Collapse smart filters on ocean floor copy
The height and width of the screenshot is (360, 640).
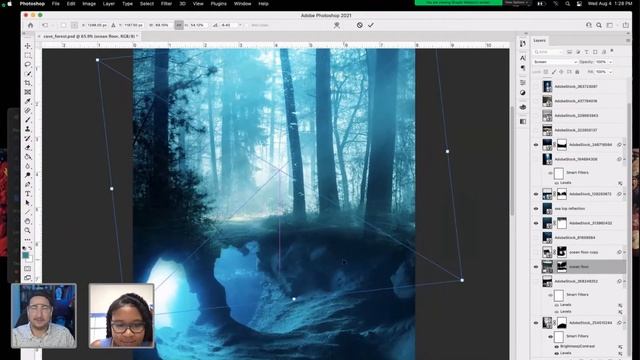[x=624, y=252]
